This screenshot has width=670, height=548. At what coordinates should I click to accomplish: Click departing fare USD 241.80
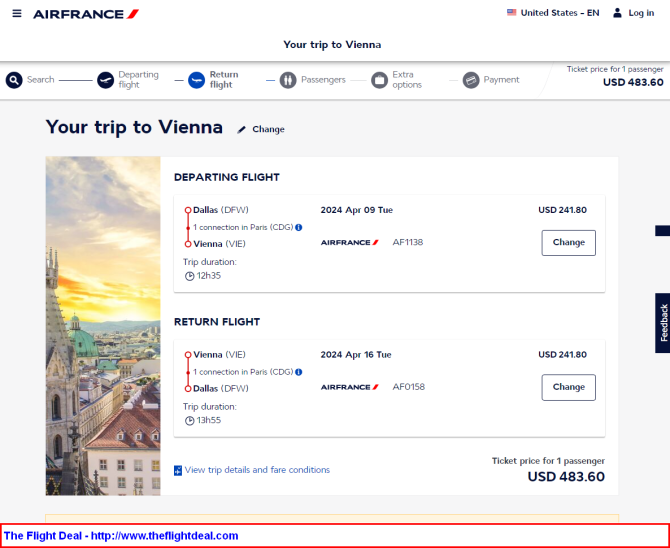pos(562,210)
